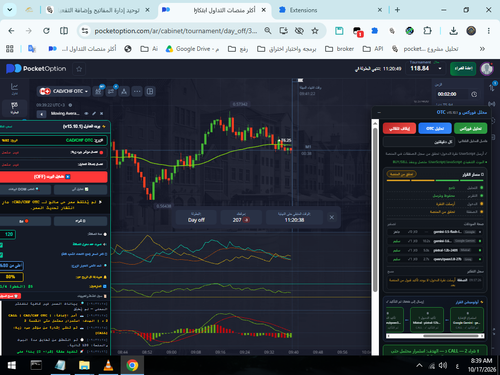Click the DOM inspect button in bot panel

(25, 189)
